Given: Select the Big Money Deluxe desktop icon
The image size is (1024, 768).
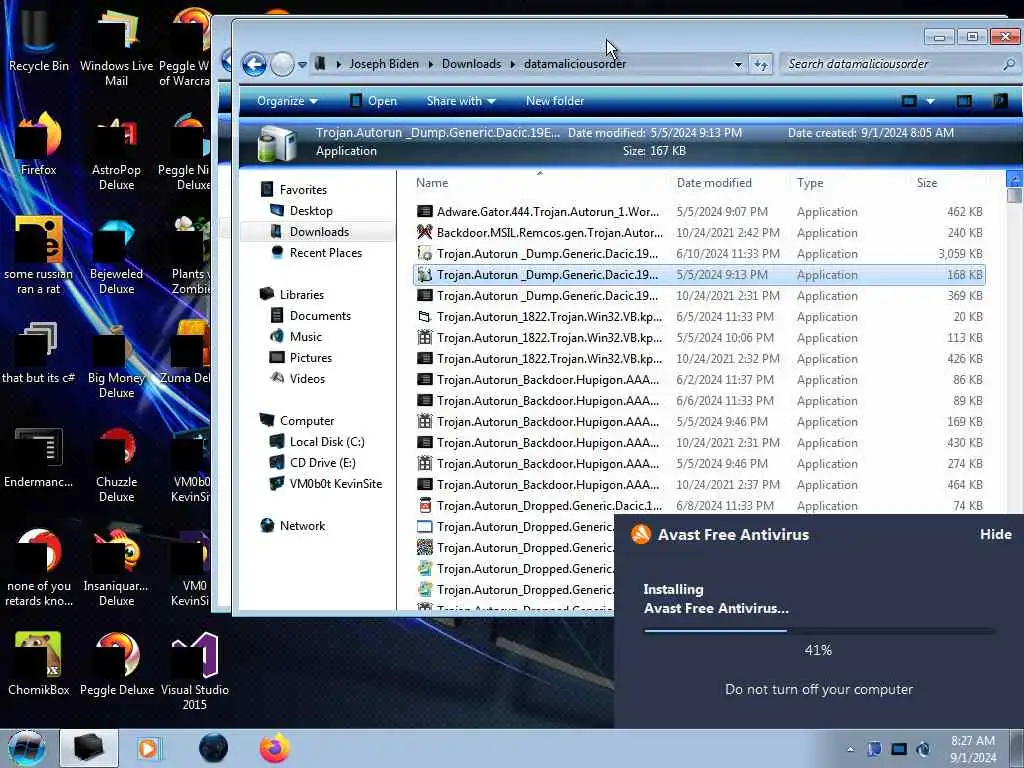Looking at the screenshot, I should click(116, 360).
